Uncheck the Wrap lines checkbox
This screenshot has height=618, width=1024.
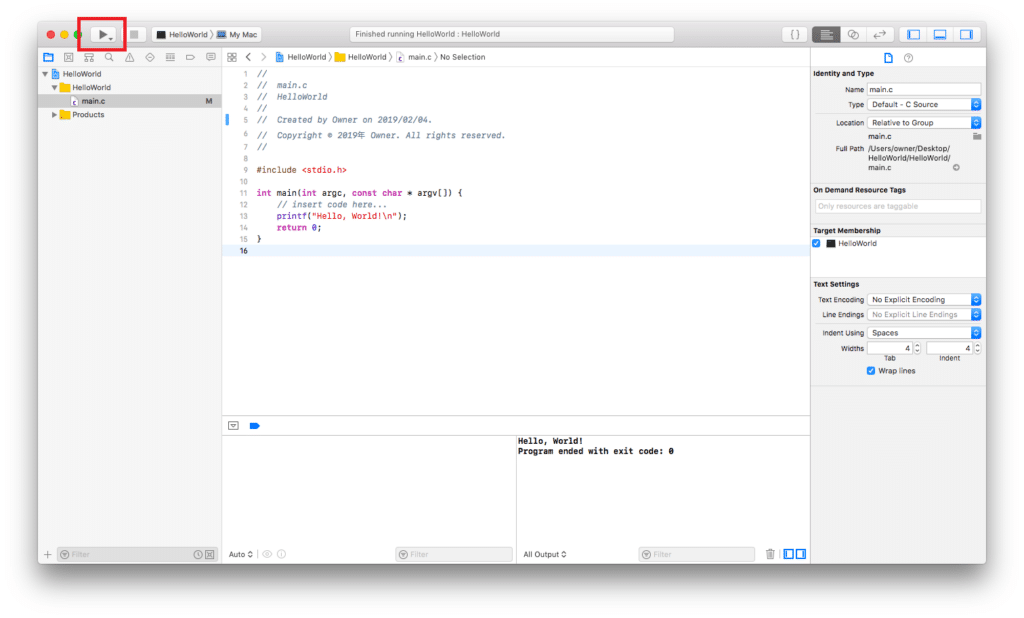pos(872,370)
